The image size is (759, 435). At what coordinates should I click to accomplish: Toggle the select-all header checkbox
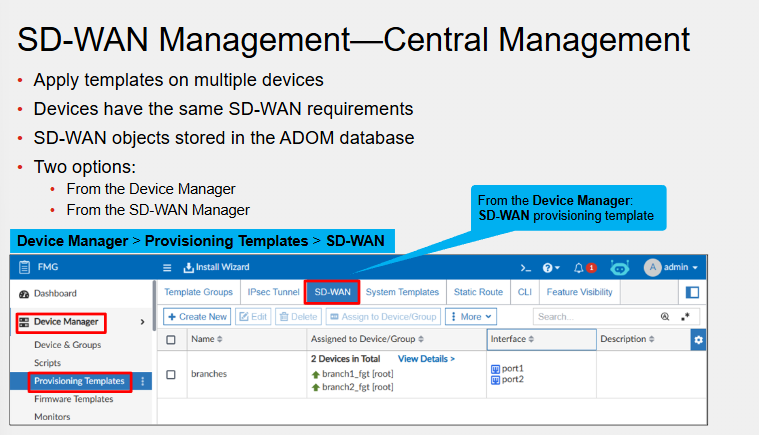tap(171, 340)
